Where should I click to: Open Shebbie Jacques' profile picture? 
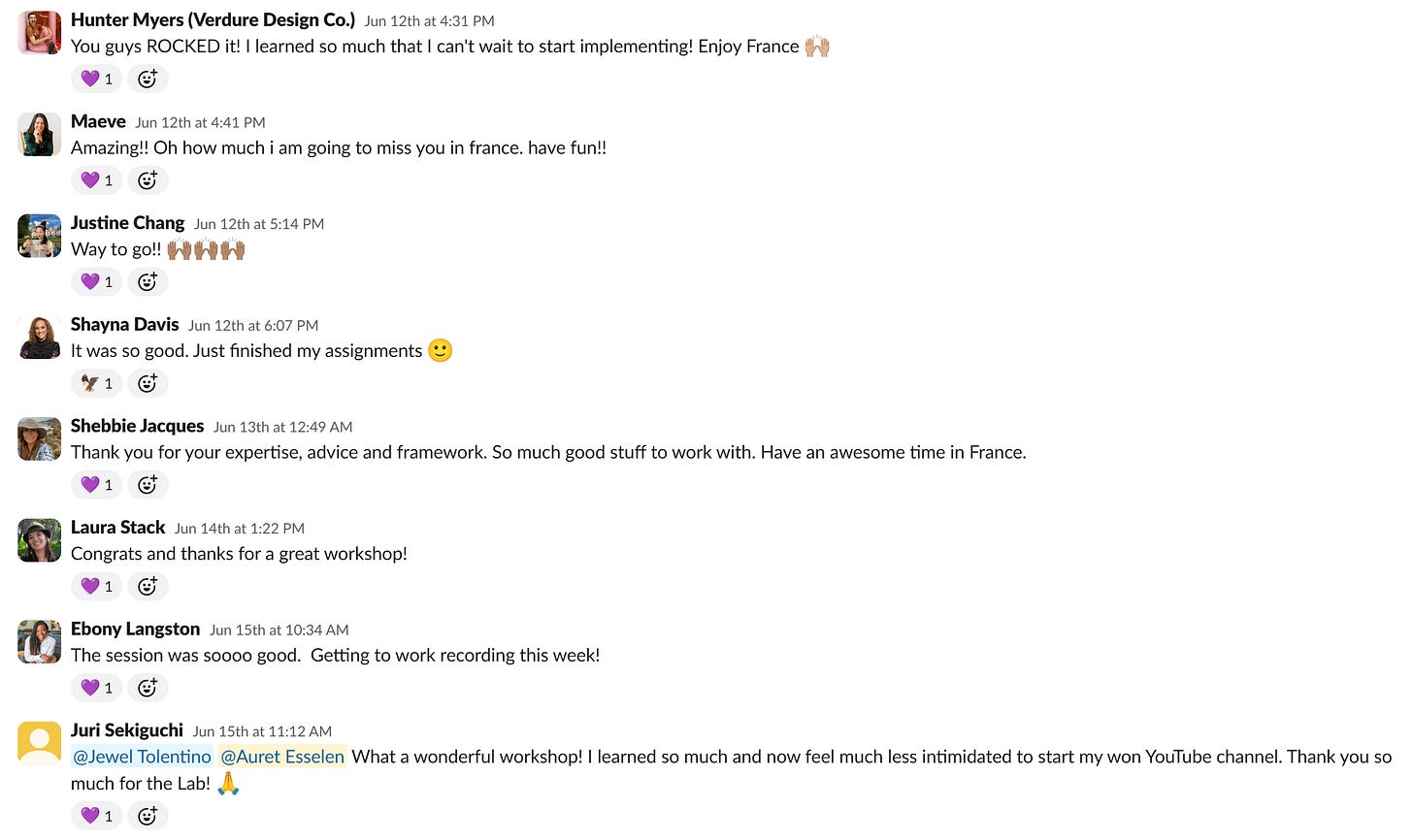40,438
